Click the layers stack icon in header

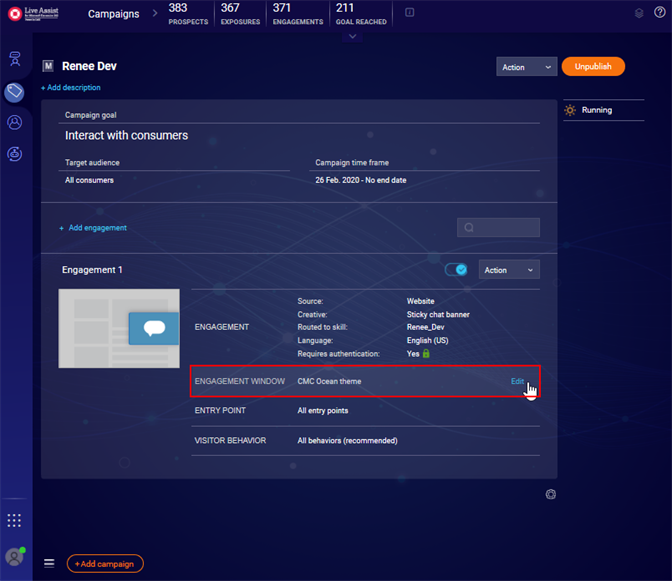click(x=639, y=13)
